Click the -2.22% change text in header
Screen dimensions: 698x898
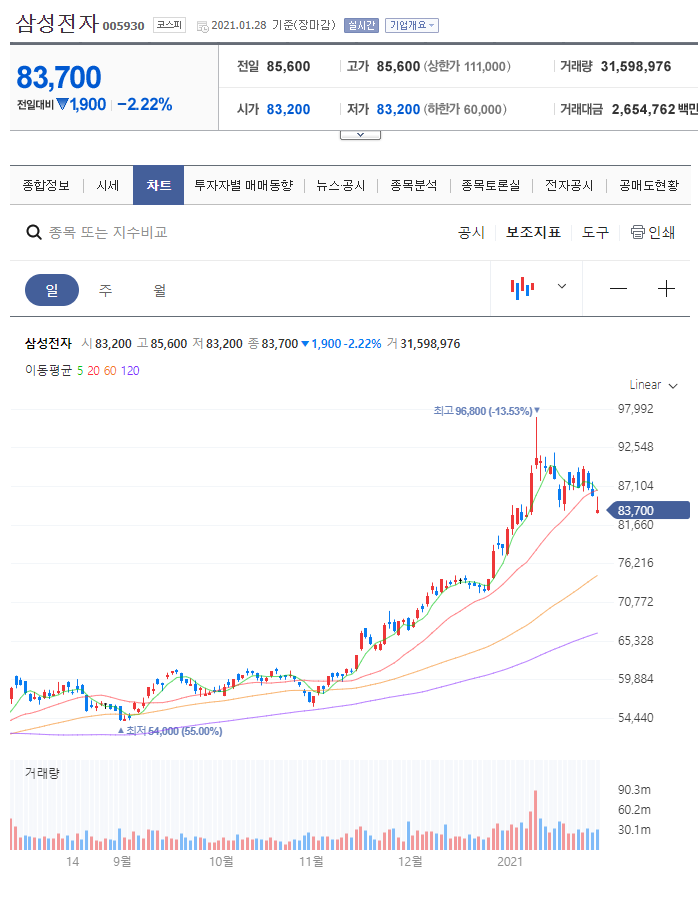pos(145,104)
